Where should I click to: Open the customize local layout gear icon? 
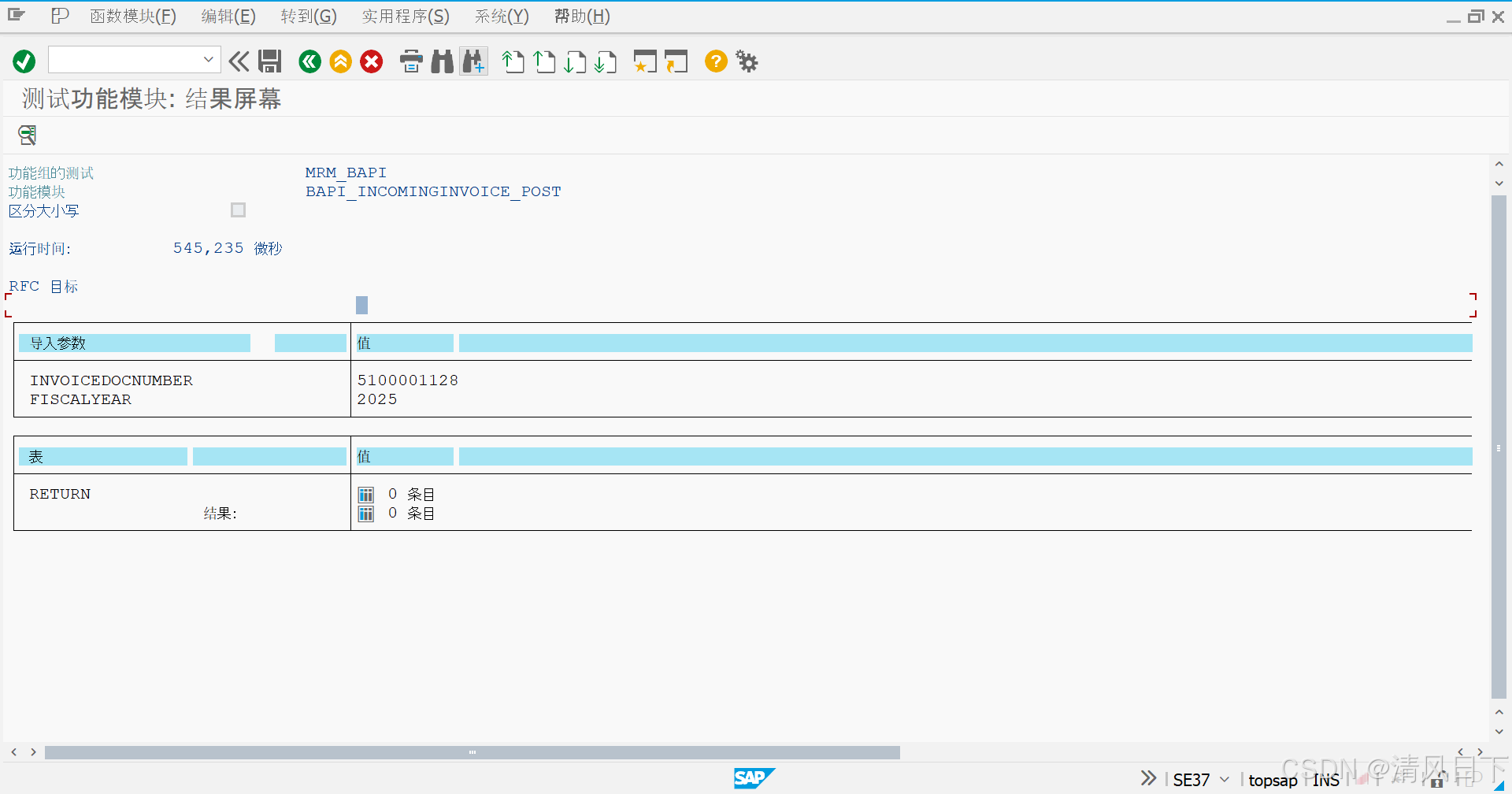(745, 61)
